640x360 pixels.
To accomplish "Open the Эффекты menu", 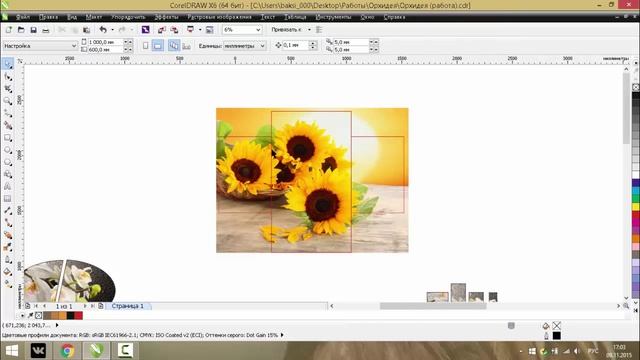I will coord(167,17).
